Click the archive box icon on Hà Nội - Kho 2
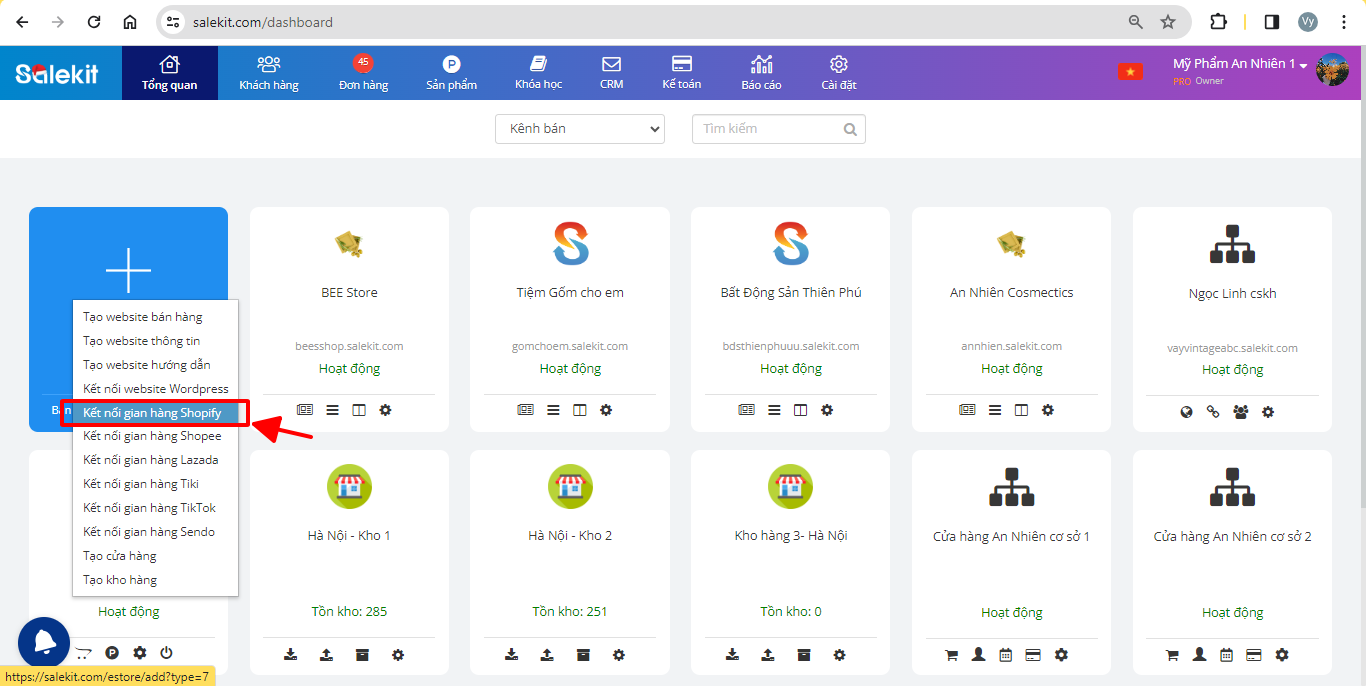The width and height of the screenshot is (1366, 686). click(x=585, y=655)
